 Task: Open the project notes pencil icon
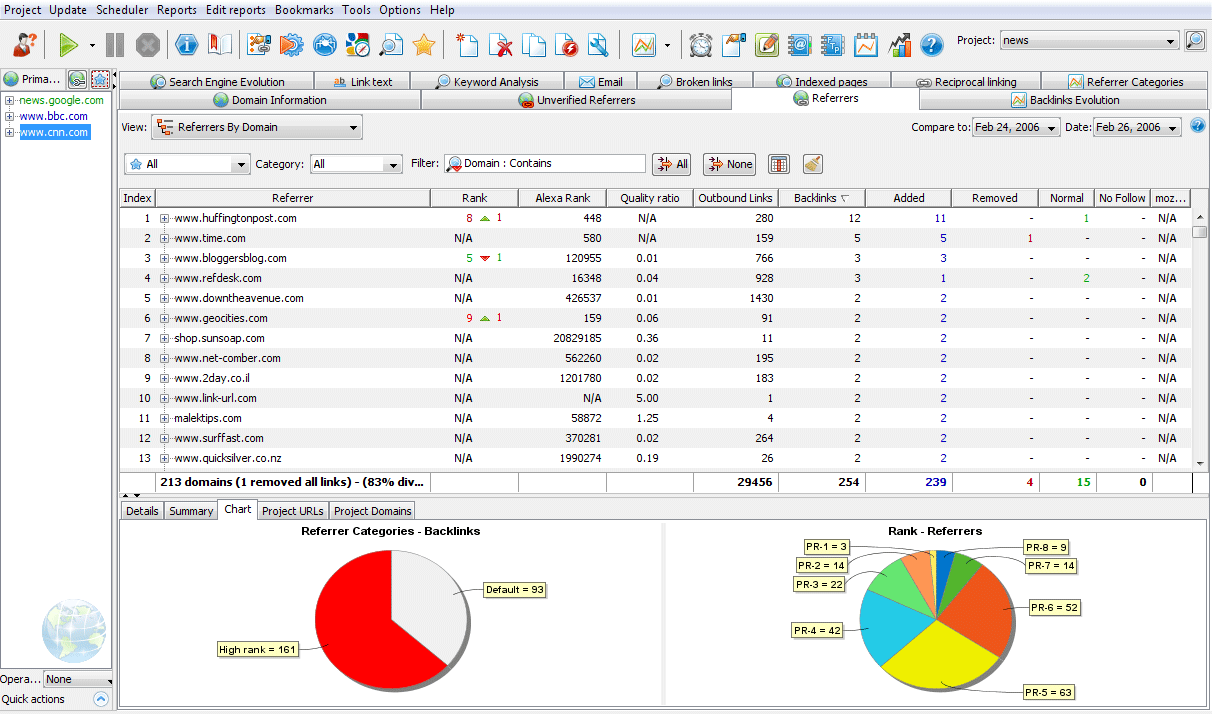(x=768, y=45)
